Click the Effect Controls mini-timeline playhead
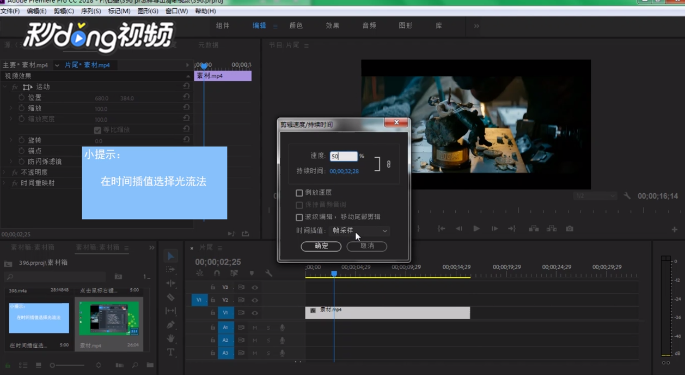This screenshot has width=685, height=375. [x=204, y=66]
